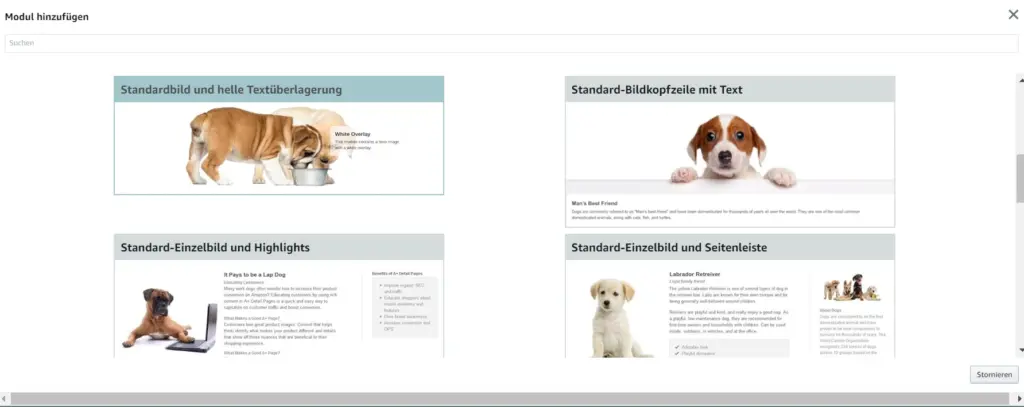
Task: Click the scroll up arrow
Action: pyautogui.click(x=1020, y=80)
